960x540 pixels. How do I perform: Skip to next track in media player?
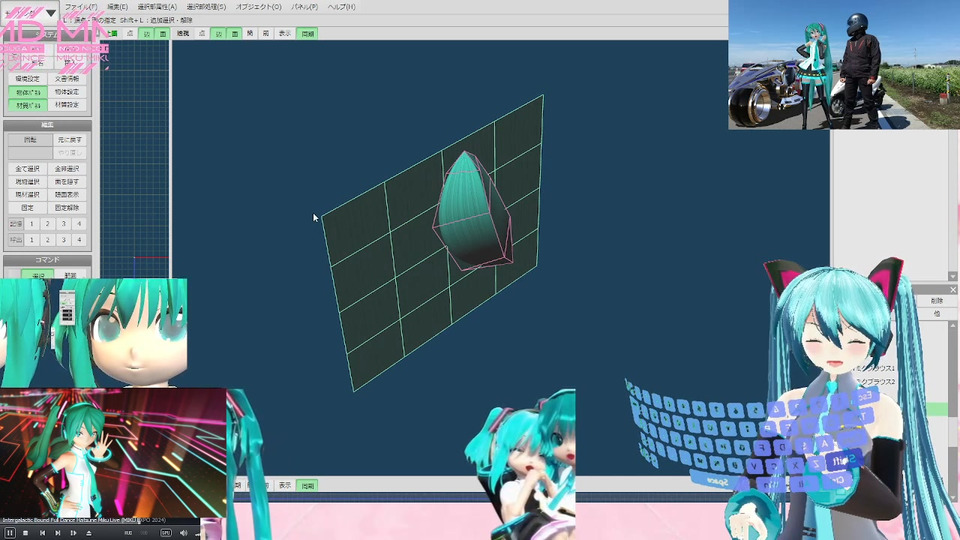[x=58, y=533]
